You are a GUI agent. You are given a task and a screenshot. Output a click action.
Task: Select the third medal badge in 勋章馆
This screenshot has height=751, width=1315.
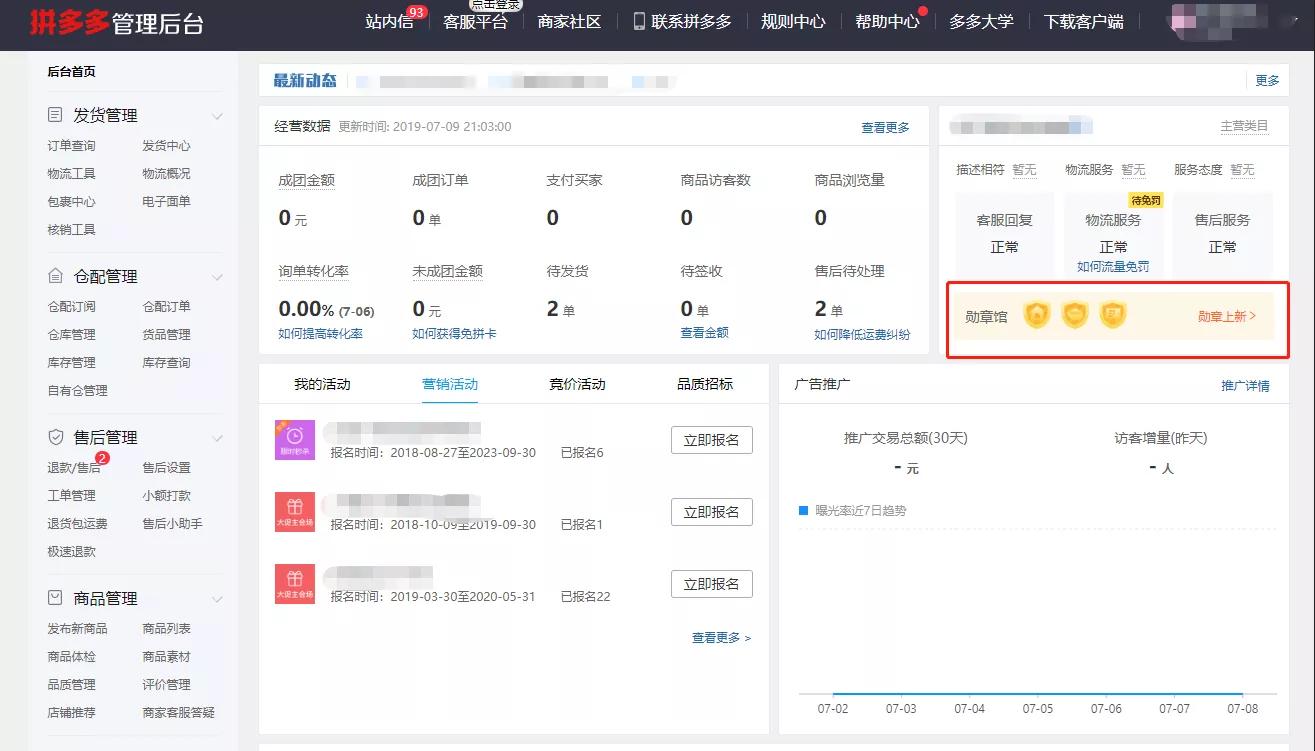click(1112, 314)
